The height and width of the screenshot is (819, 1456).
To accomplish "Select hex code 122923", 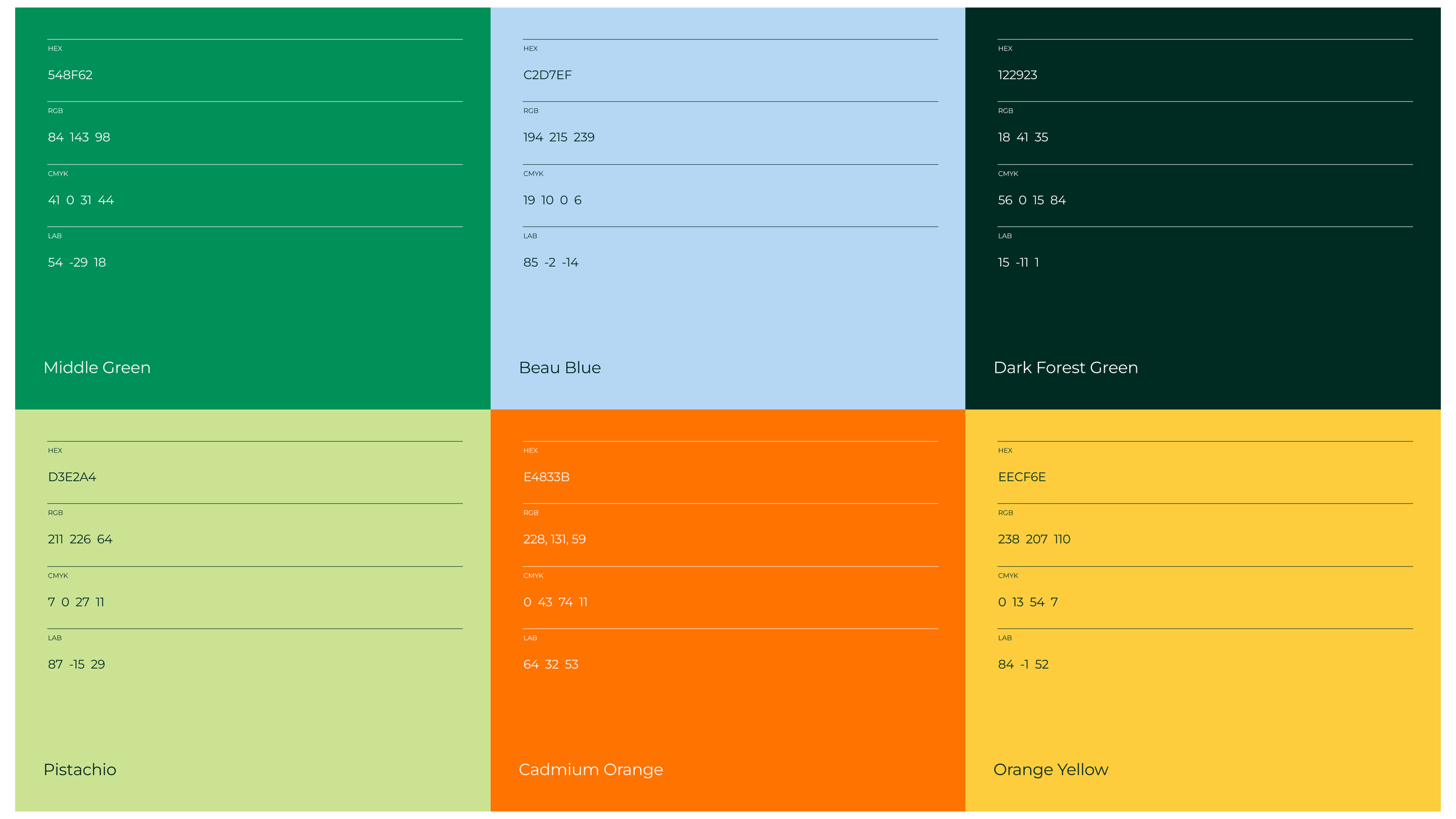I will 1017,75.
